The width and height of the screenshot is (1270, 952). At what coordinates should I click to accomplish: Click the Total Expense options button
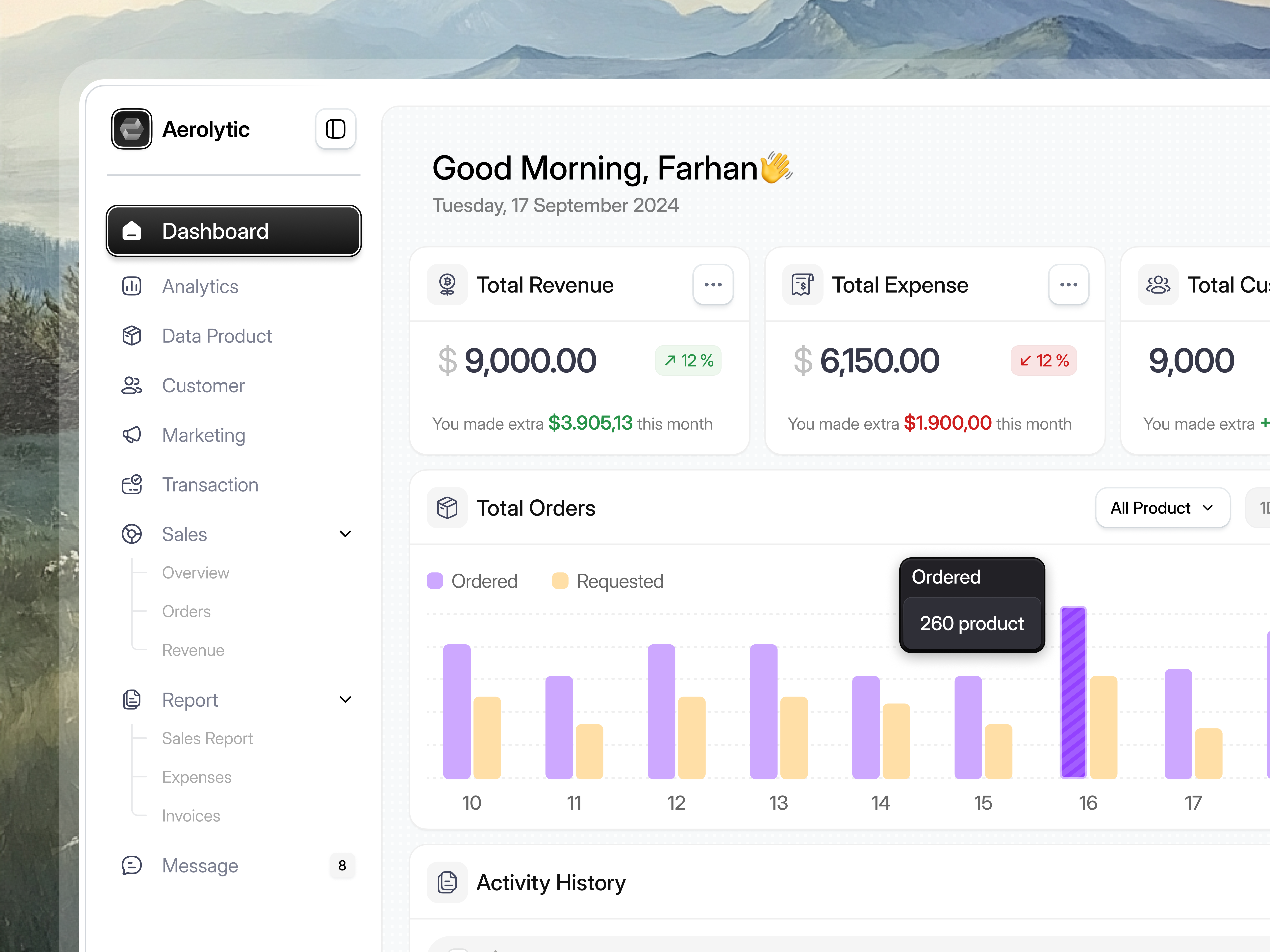pyautogui.click(x=1068, y=285)
